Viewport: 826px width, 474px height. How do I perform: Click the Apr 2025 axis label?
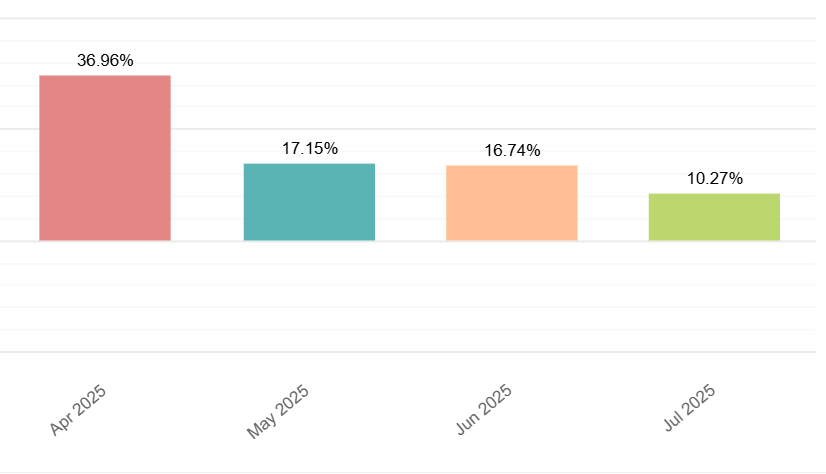[x=78, y=410]
